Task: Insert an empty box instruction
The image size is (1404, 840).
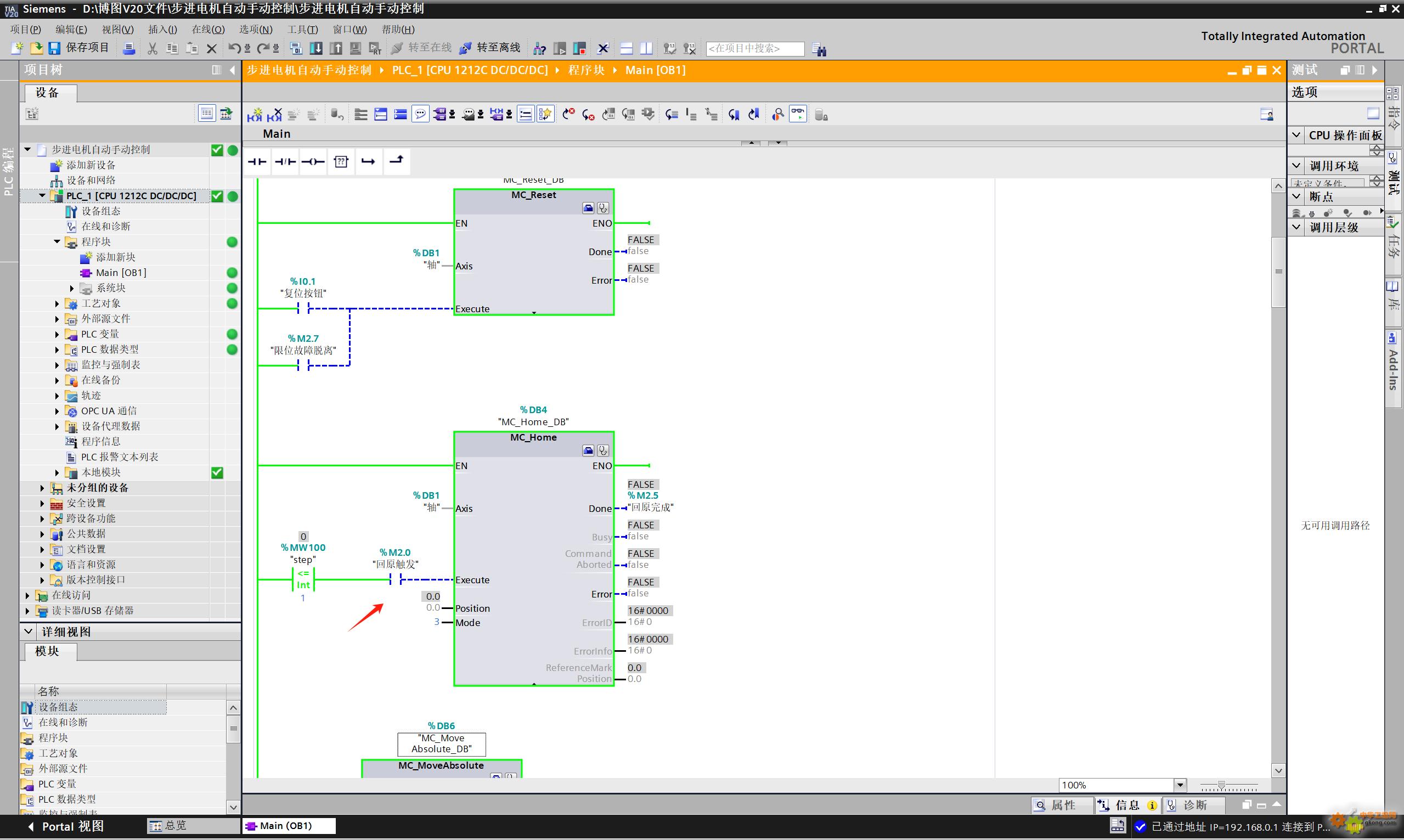Action: [341, 162]
